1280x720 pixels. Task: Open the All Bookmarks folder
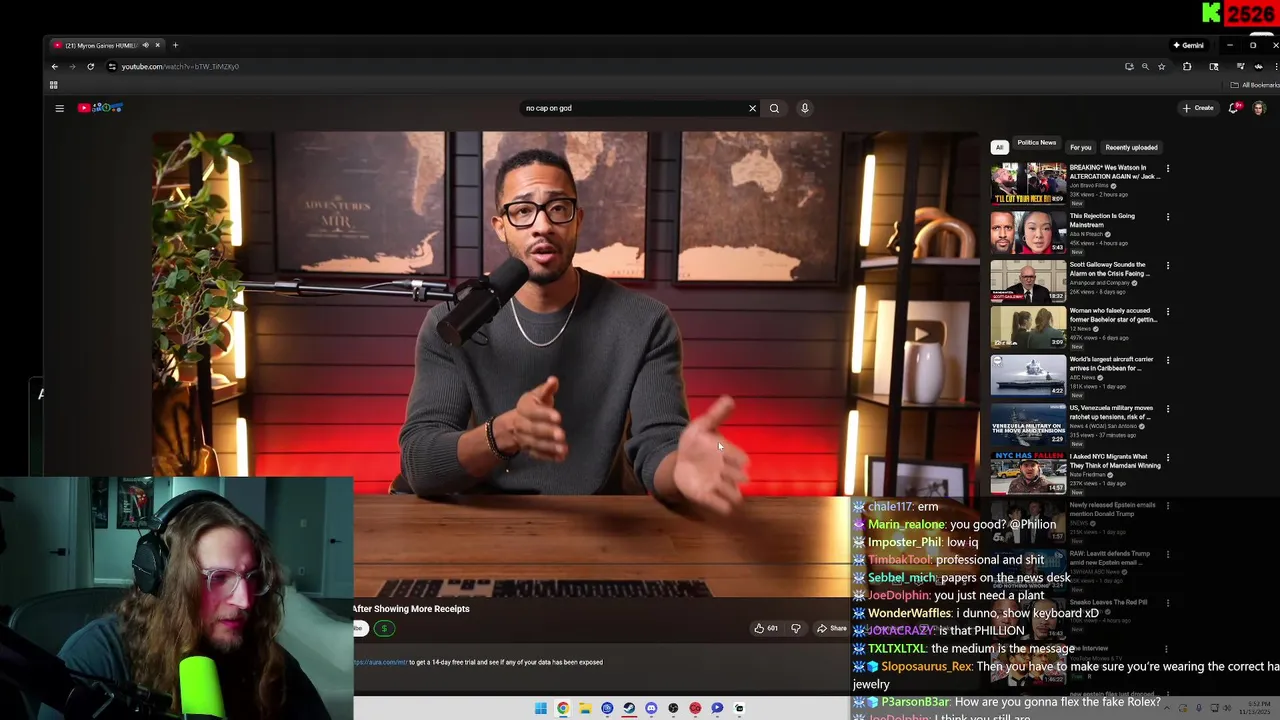(1255, 85)
